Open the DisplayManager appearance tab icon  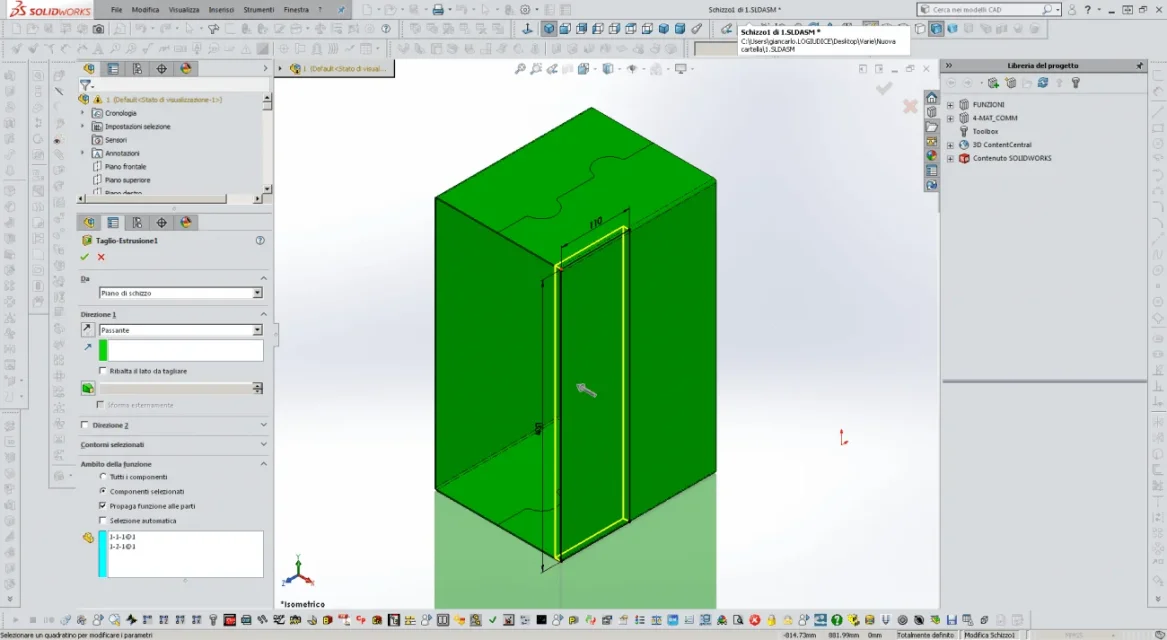(186, 223)
